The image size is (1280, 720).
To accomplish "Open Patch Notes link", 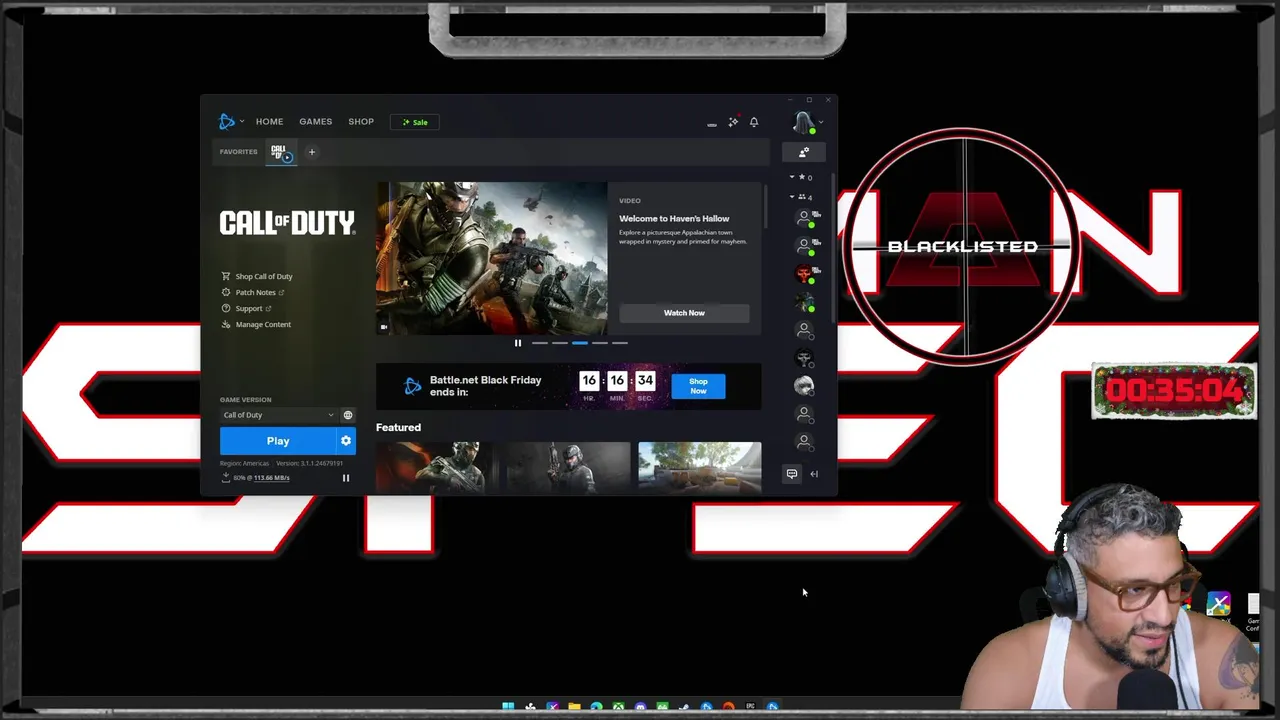I will [253, 292].
